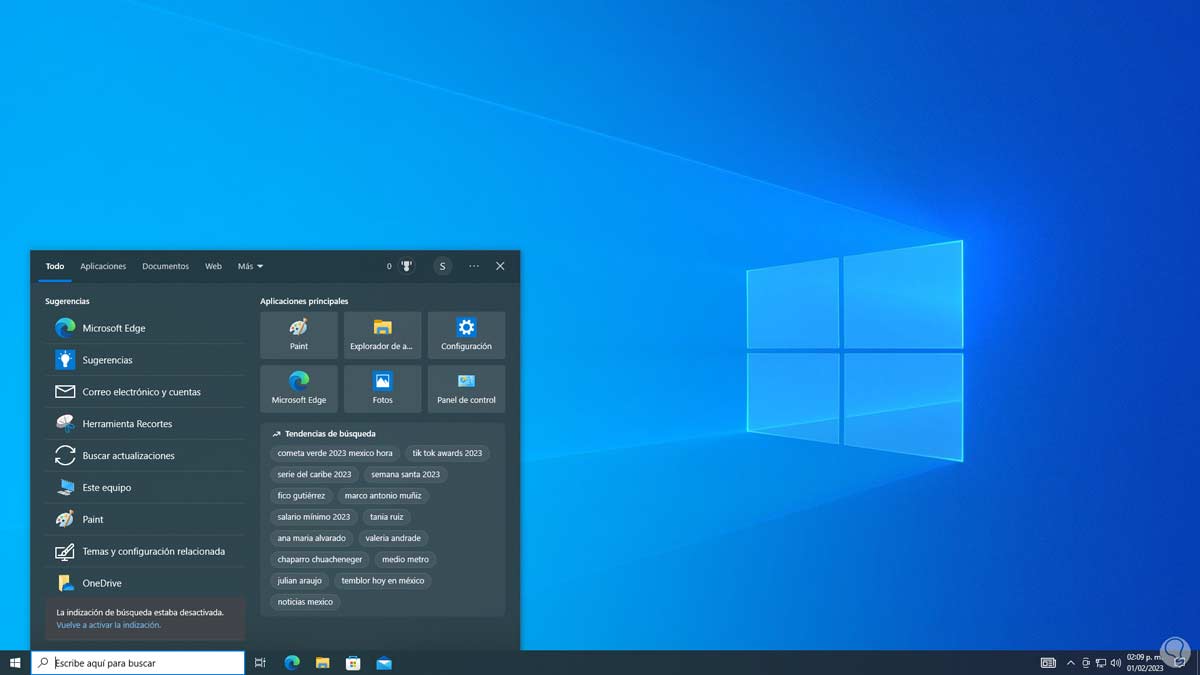
Task: Start Microsoft Edge from the apps grid
Action: [x=298, y=388]
